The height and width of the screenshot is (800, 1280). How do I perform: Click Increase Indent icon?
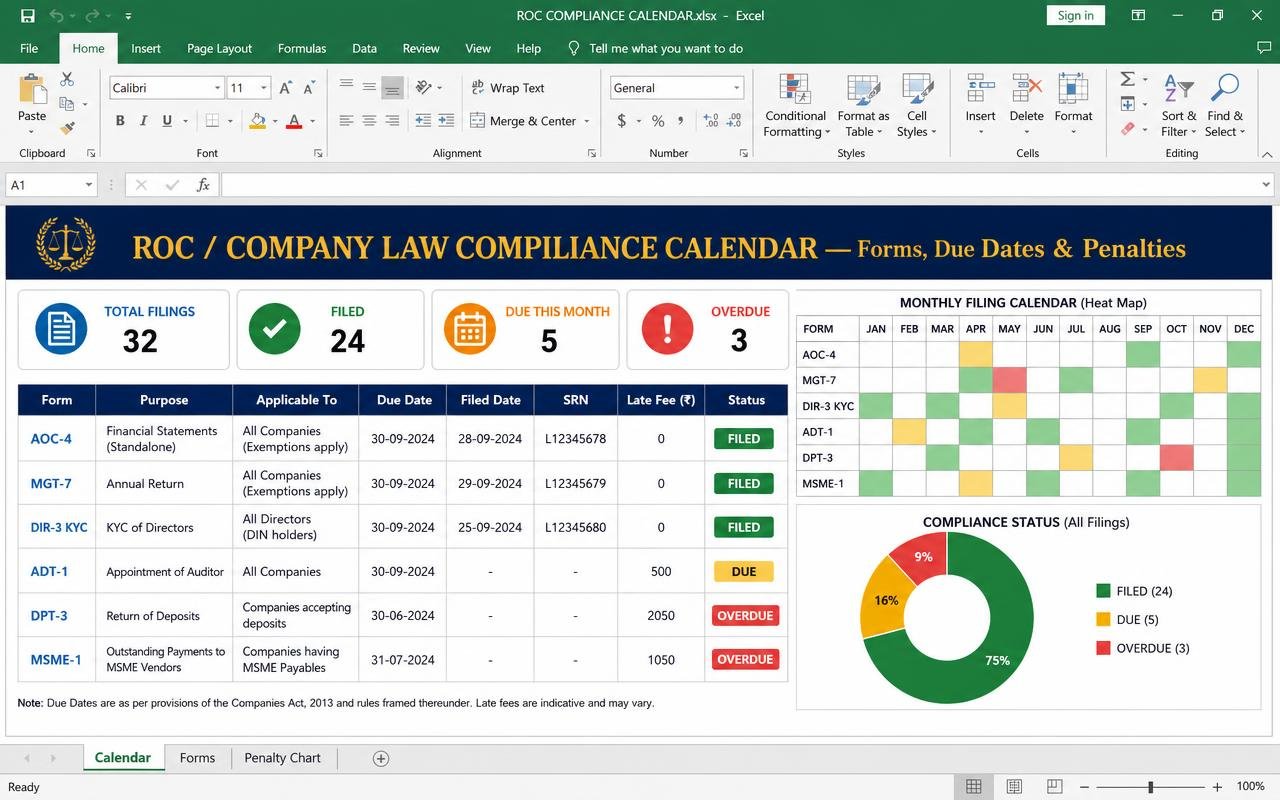tap(447, 121)
